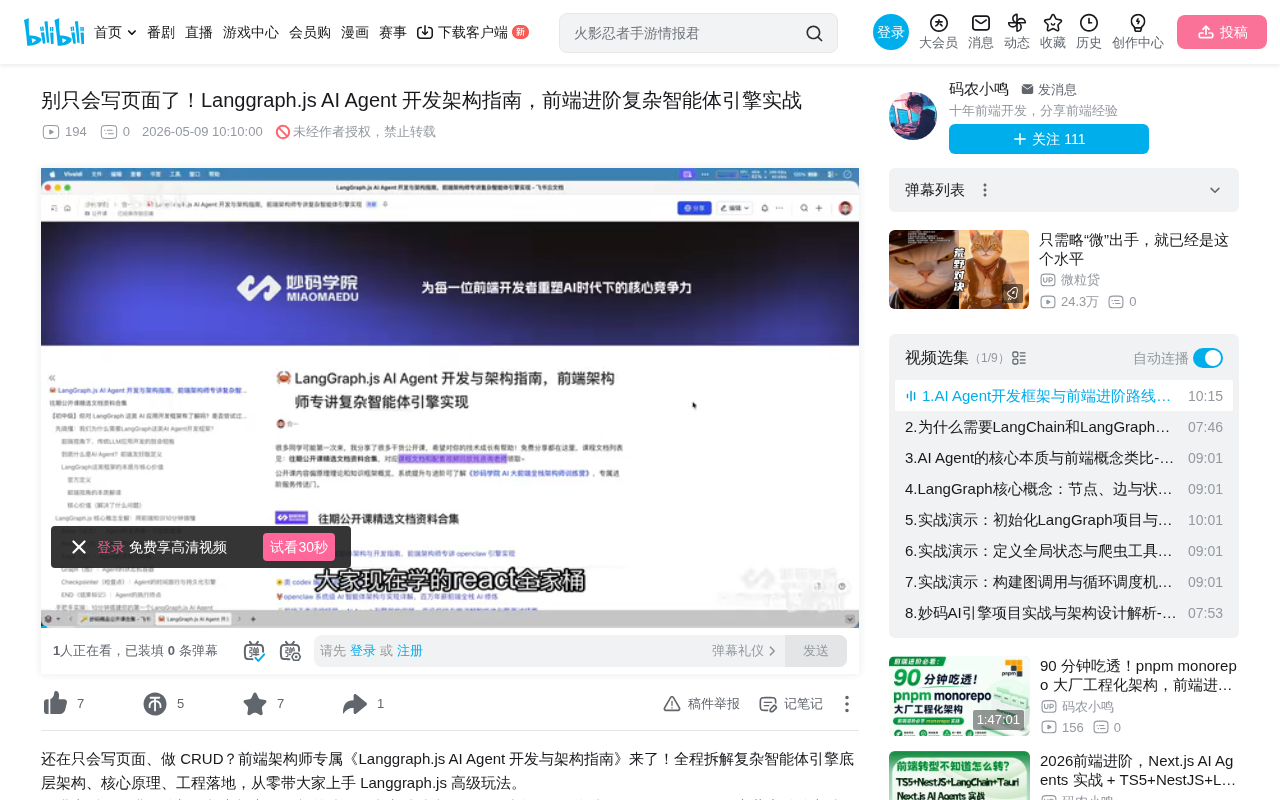Toggle 自动连播 autoplay switch
This screenshot has height=800, width=1280.
click(x=1208, y=358)
